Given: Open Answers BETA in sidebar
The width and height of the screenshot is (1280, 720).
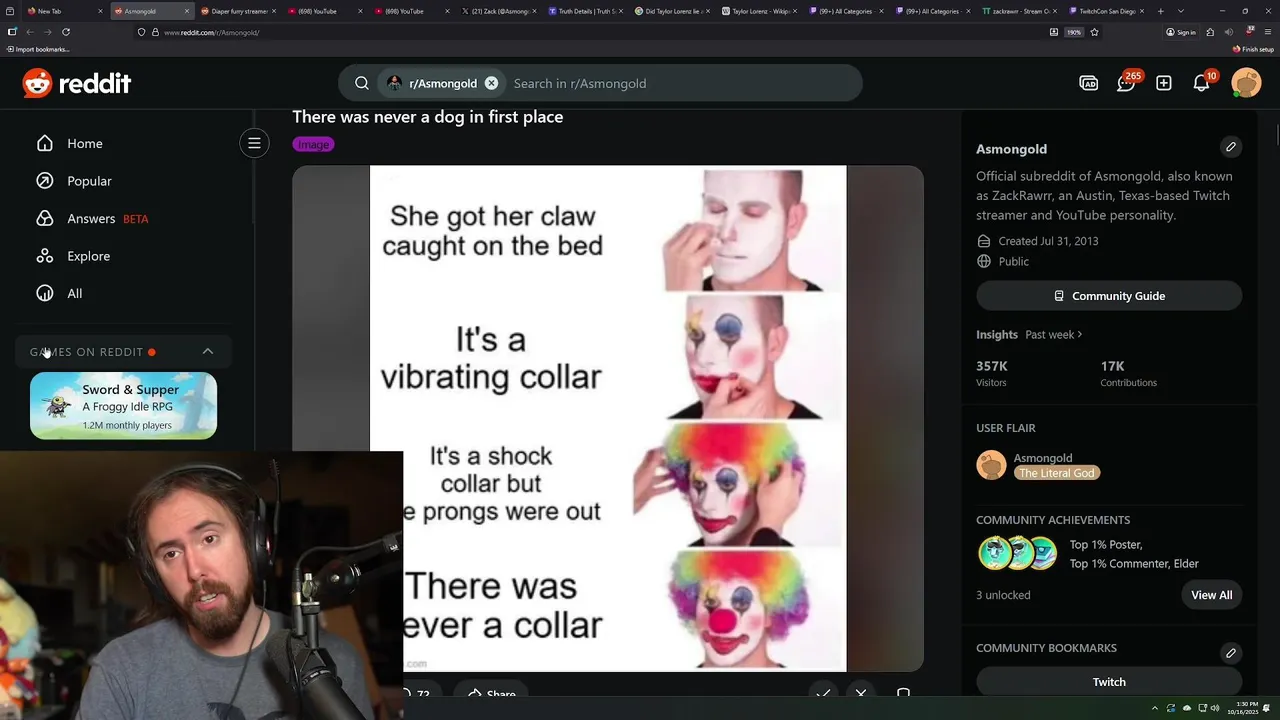Looking at the screenshot, I should (107, 219).
